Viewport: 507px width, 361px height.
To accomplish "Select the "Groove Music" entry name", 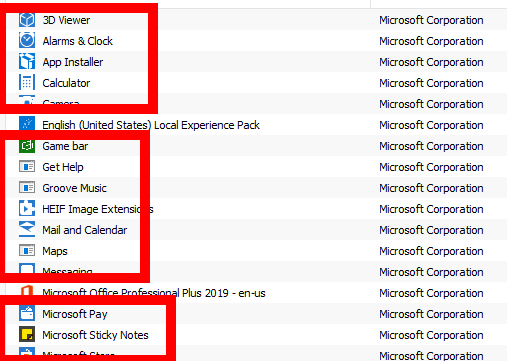I will (x=74, y=188).
